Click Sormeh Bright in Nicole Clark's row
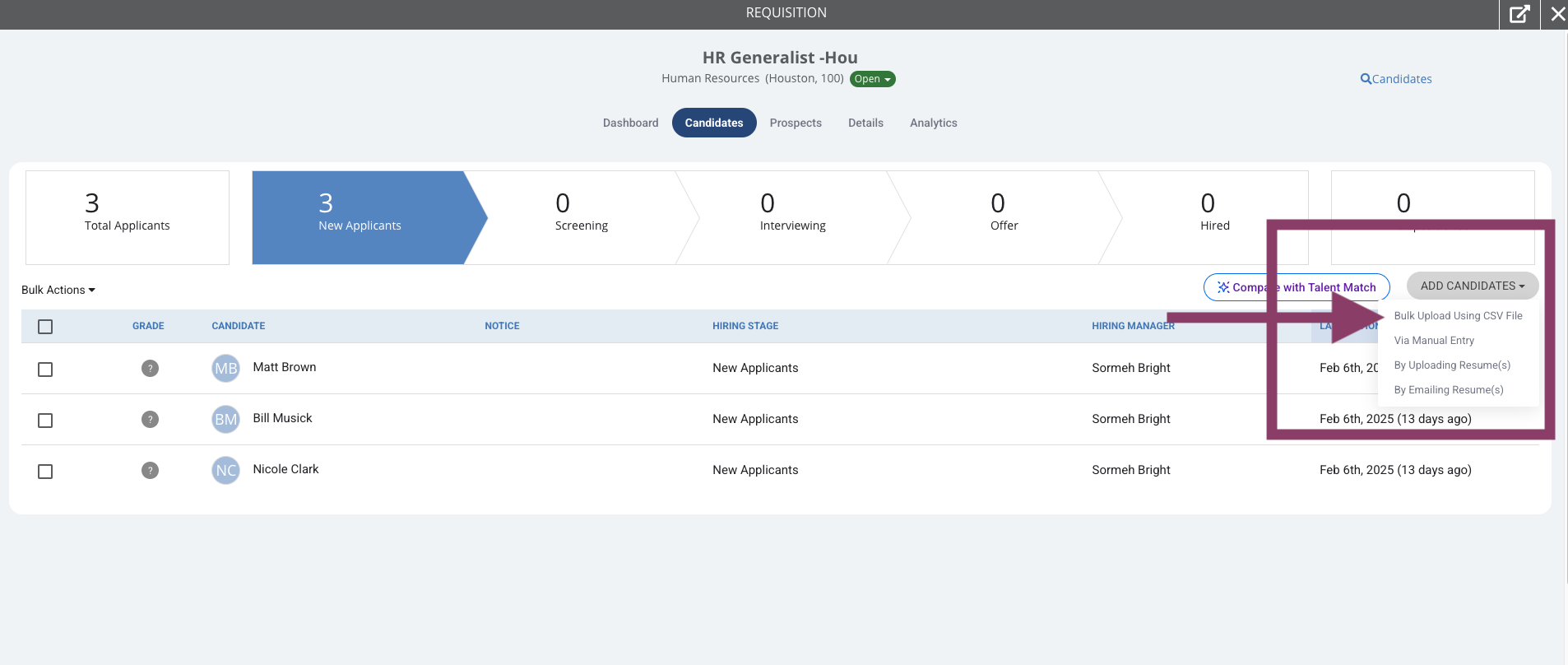This screenshot has width=1568, height=665. (1131, 470)
